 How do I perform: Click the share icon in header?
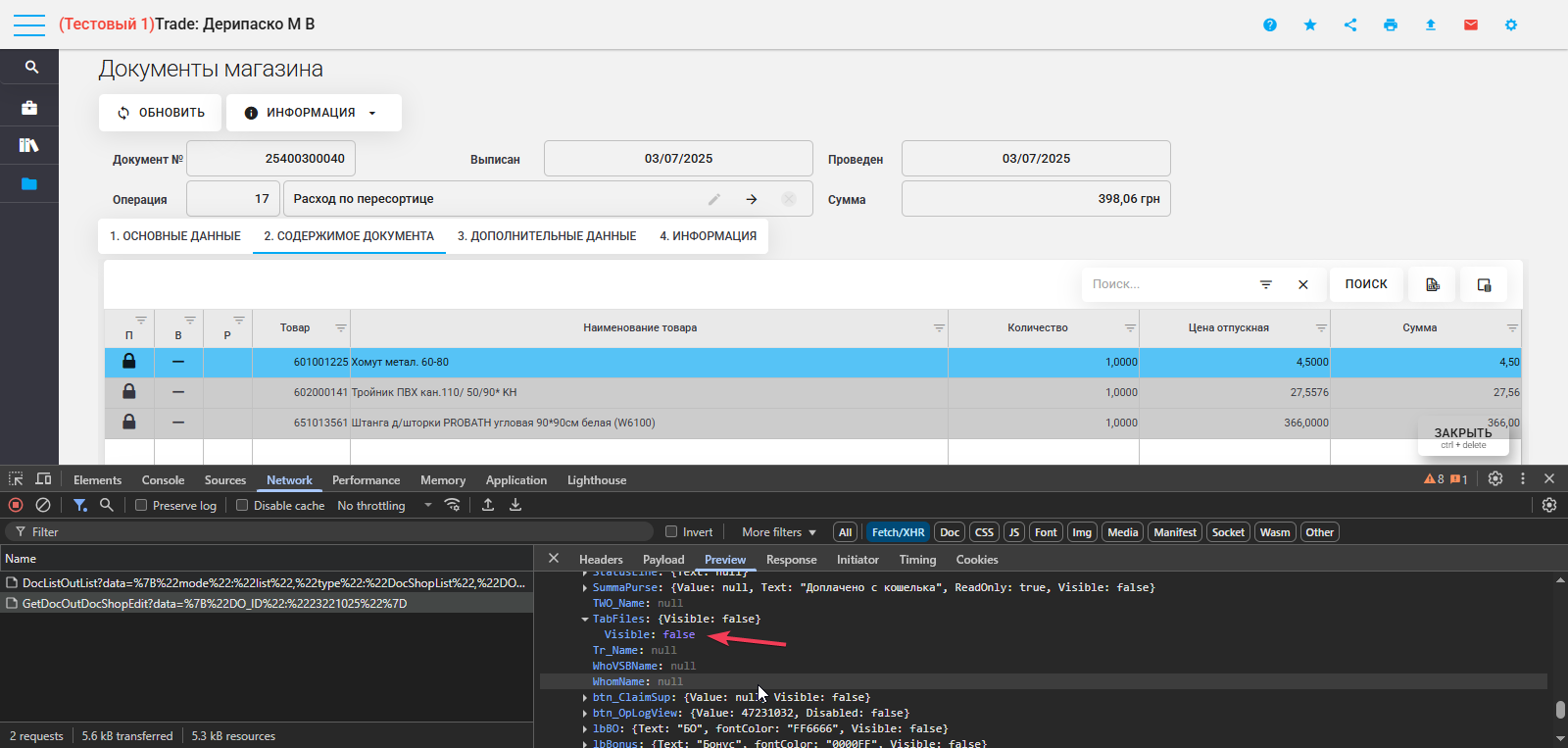tap(1350, 25)
